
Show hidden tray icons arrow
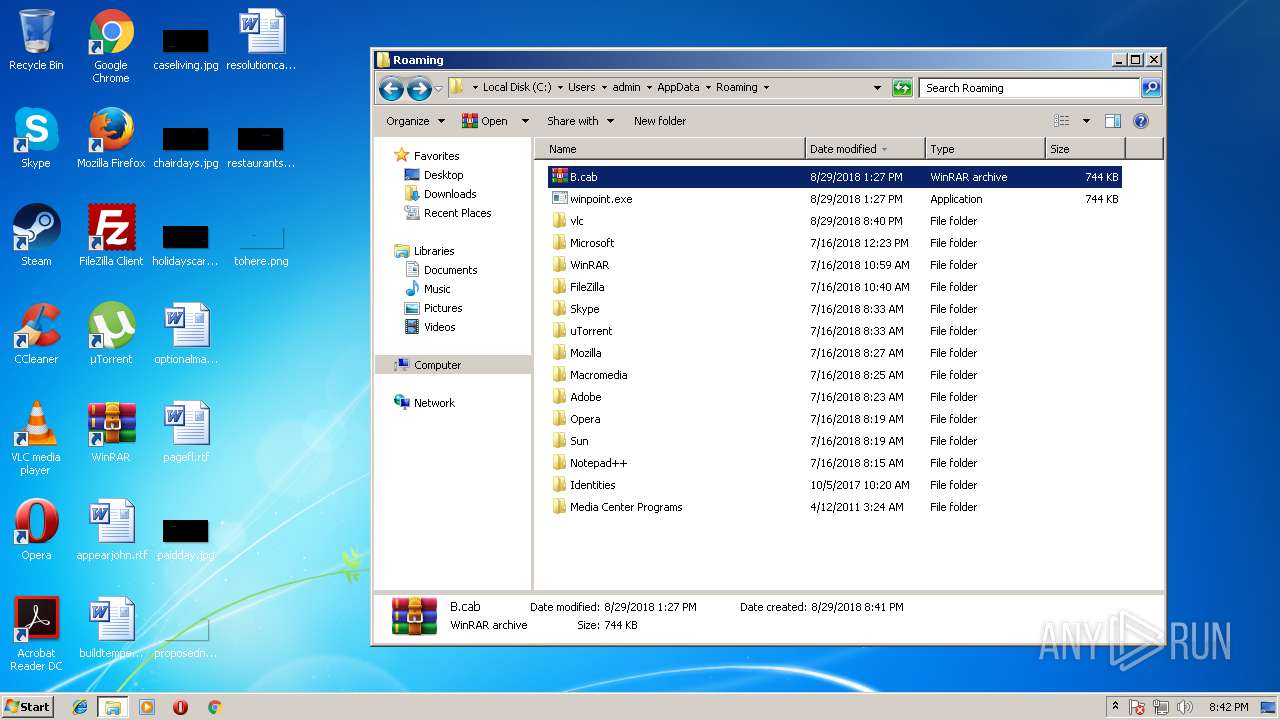click(x=1116, y=707)
